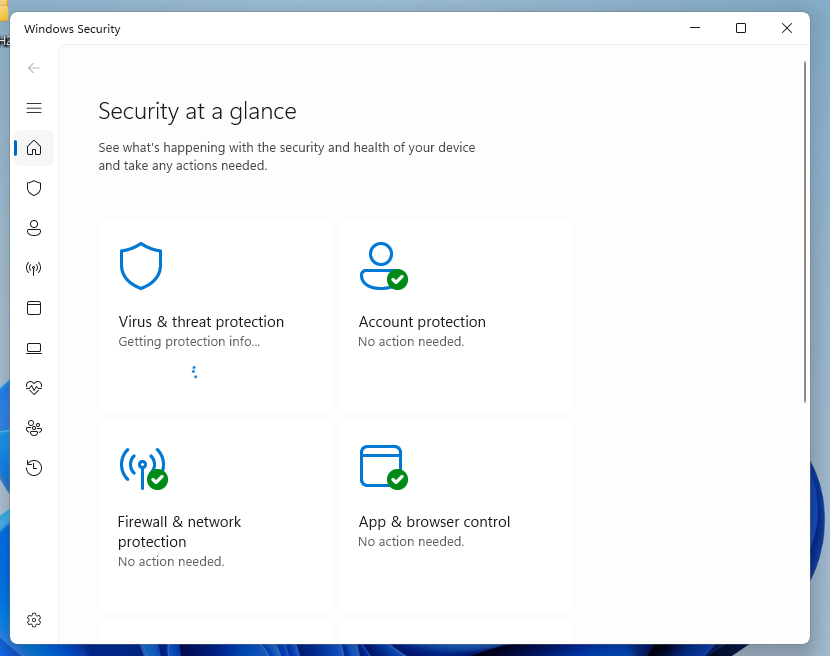The height and width of the screenshot is (656, 830).
Task: Click the Windows Security title bar text
Action: click(x=72, y=29)
